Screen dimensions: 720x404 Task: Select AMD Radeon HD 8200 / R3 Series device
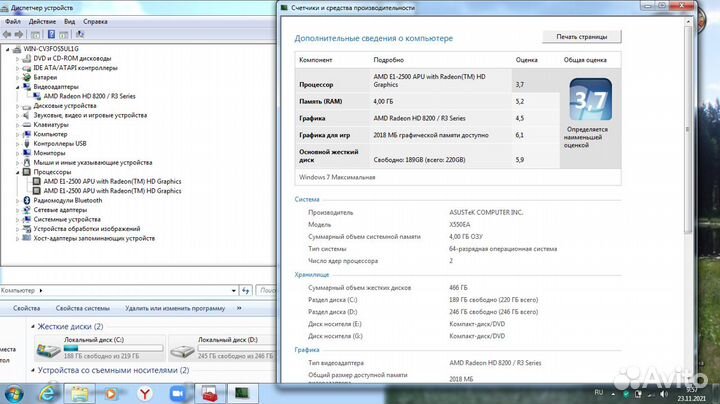point(89,96)
